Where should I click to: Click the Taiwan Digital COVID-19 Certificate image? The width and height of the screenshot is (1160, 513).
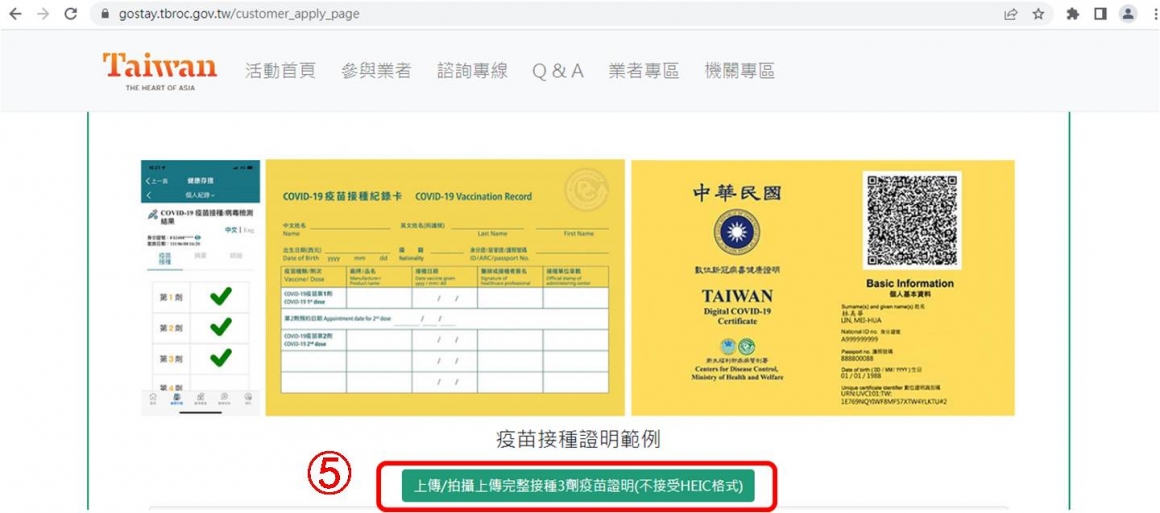(x=823, y=287)
